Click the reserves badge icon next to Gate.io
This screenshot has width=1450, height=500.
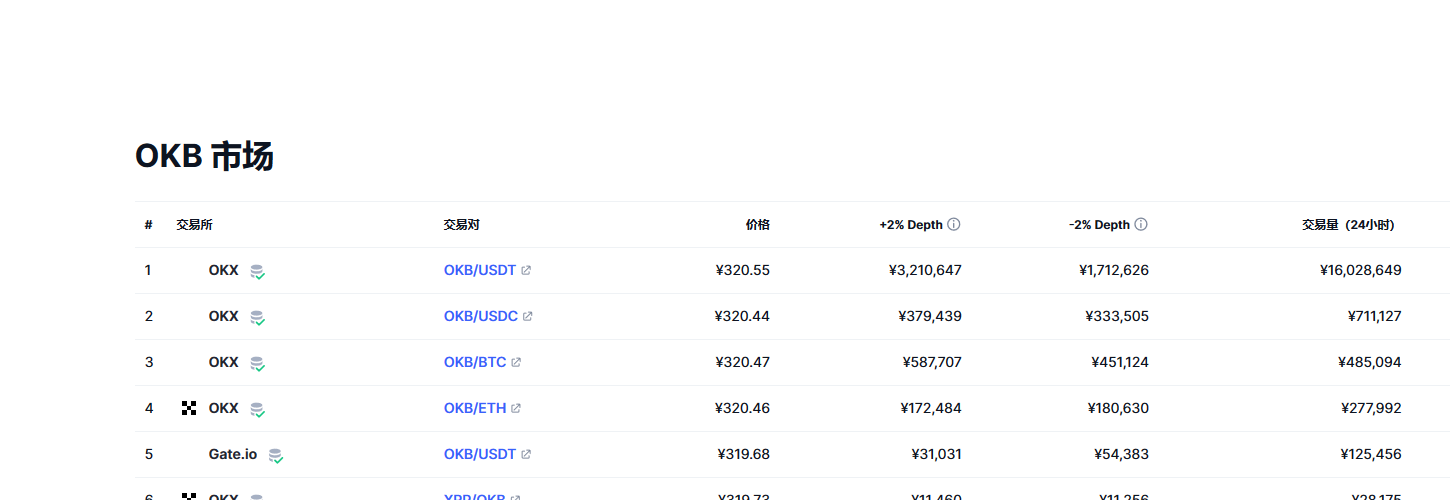click(275, 455)
